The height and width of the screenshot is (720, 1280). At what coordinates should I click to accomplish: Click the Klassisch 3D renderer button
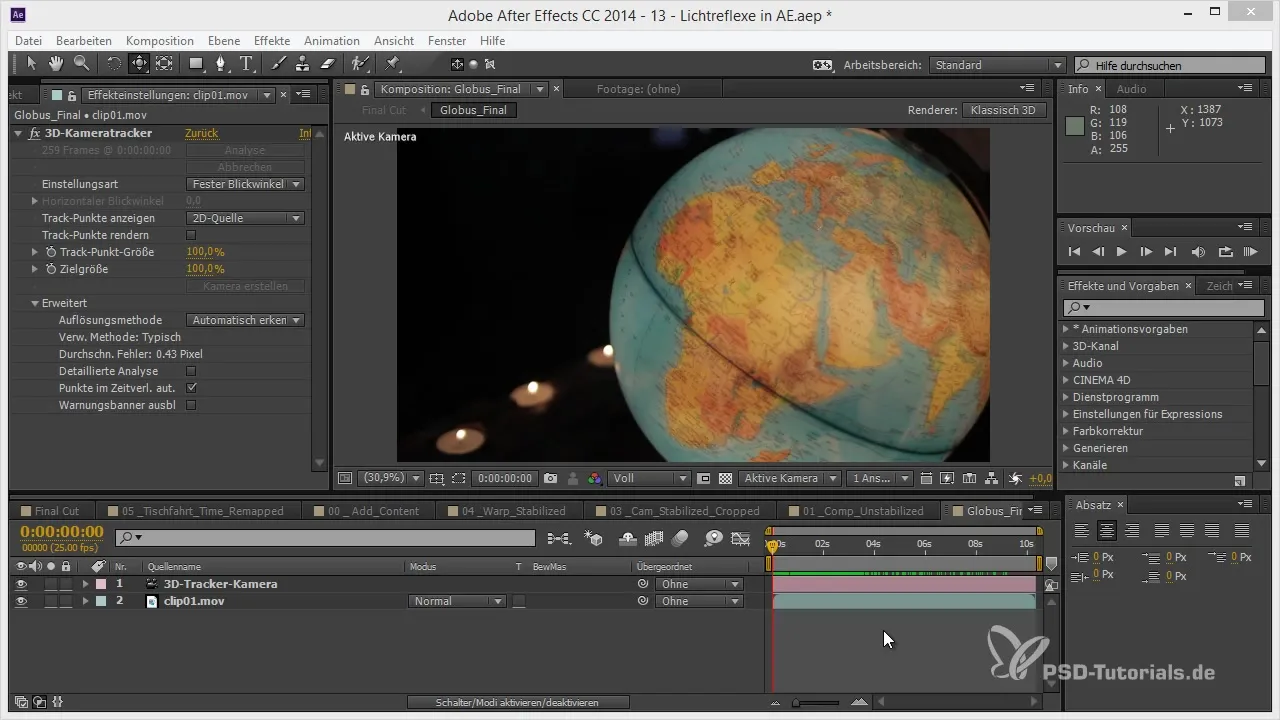coord(1004,110)
